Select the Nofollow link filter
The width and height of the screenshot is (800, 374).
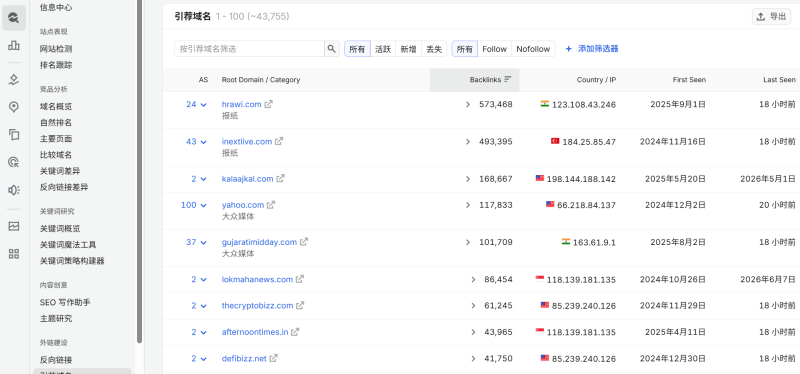[533, 49]
